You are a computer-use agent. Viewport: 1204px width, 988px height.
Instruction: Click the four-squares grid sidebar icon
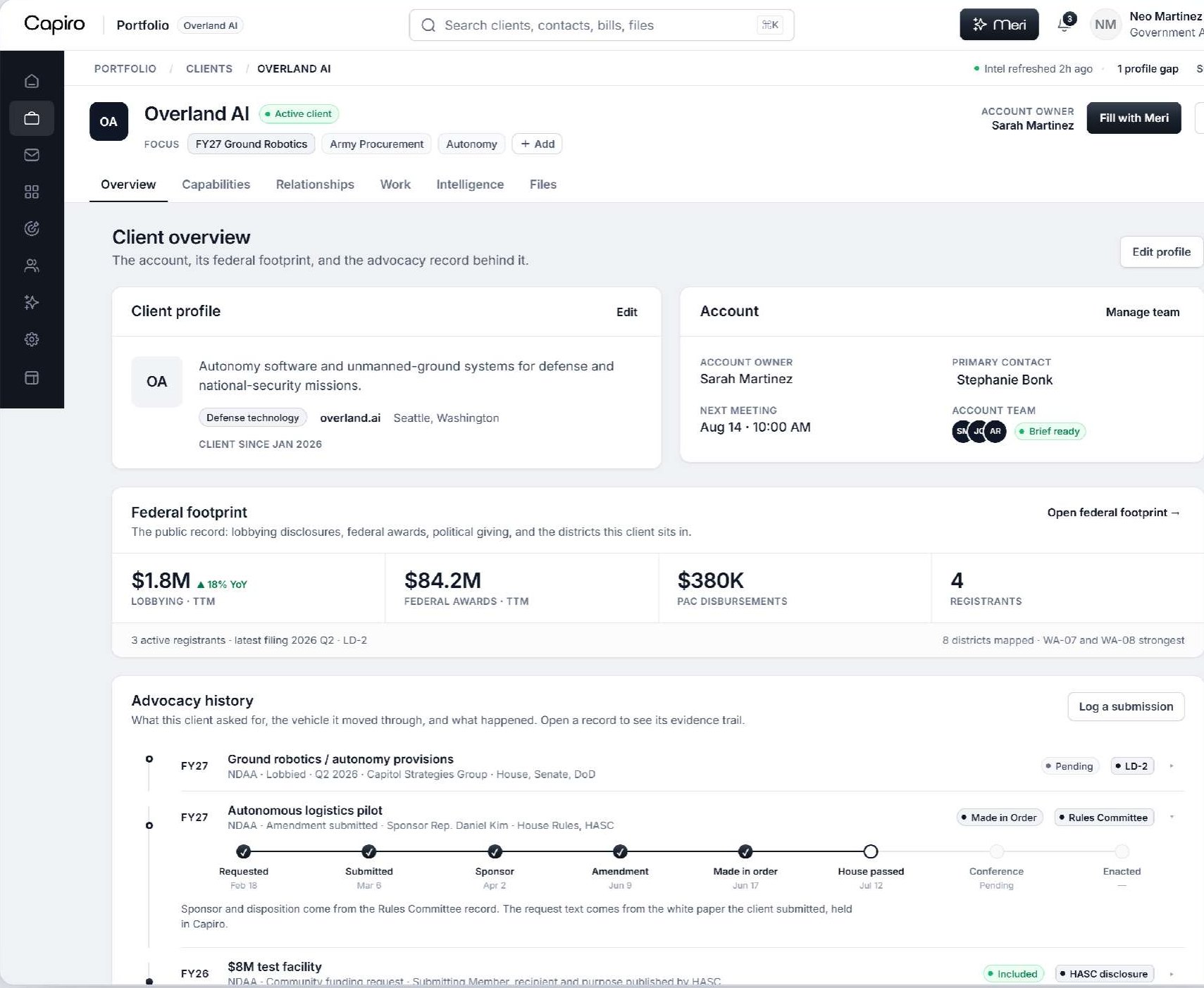pyautogui.click(x=32, y=192)
